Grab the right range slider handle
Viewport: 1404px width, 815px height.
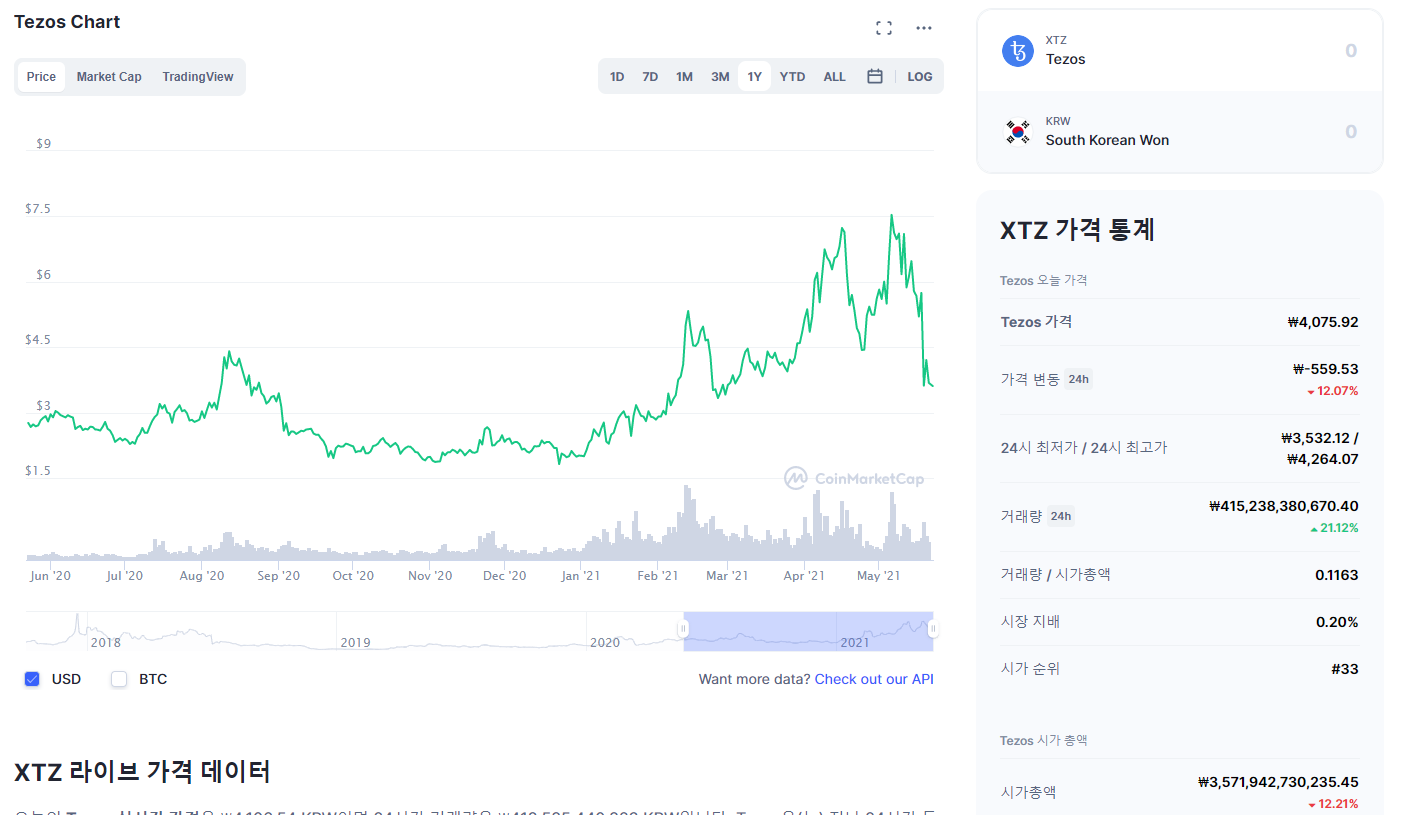[x=932, y=629]
